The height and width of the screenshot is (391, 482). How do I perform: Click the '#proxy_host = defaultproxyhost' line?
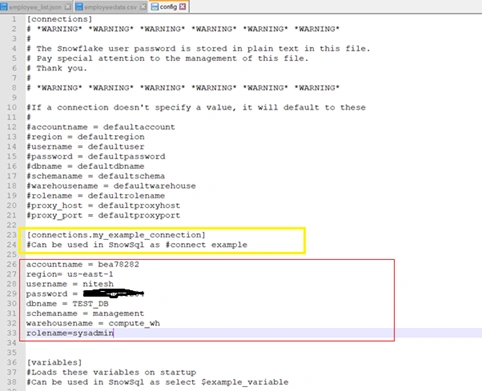coord(103,206)
